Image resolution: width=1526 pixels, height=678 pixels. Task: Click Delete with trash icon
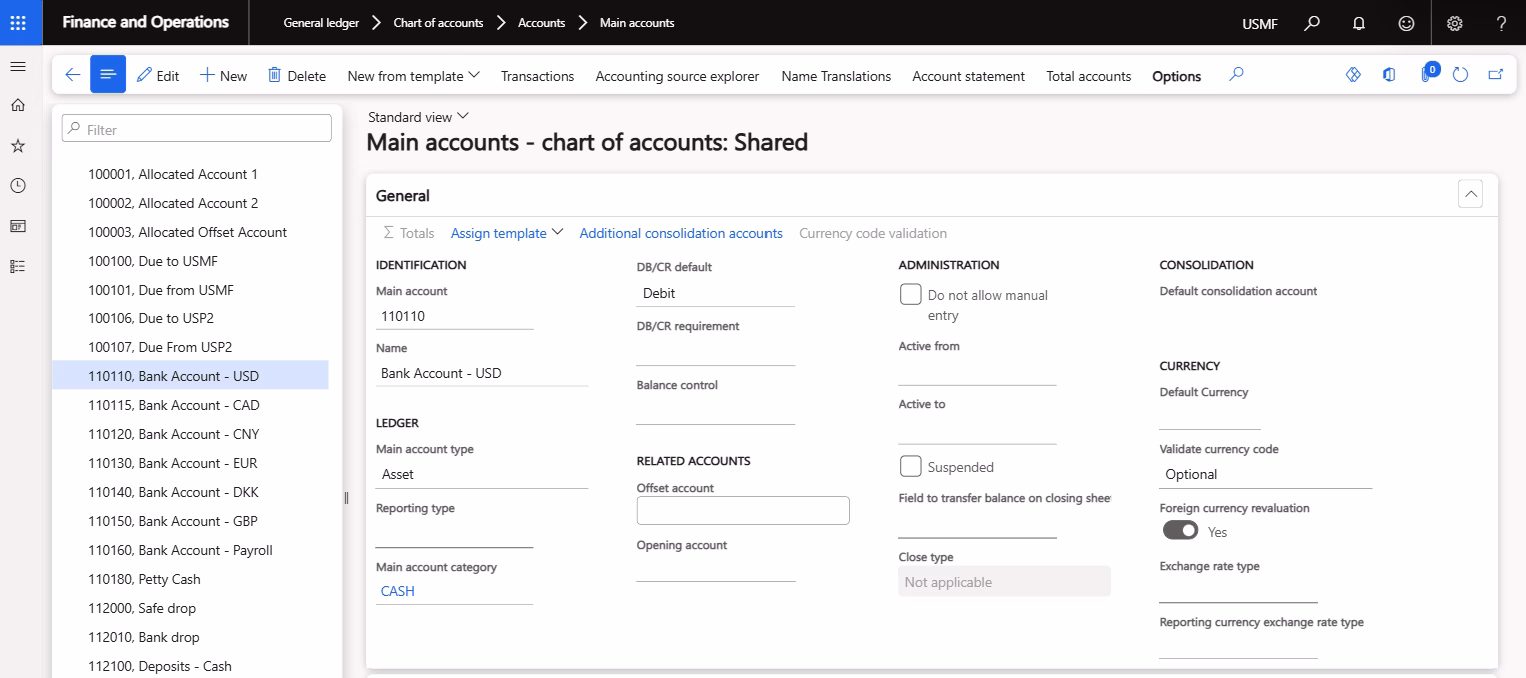[x=297, y=76]
